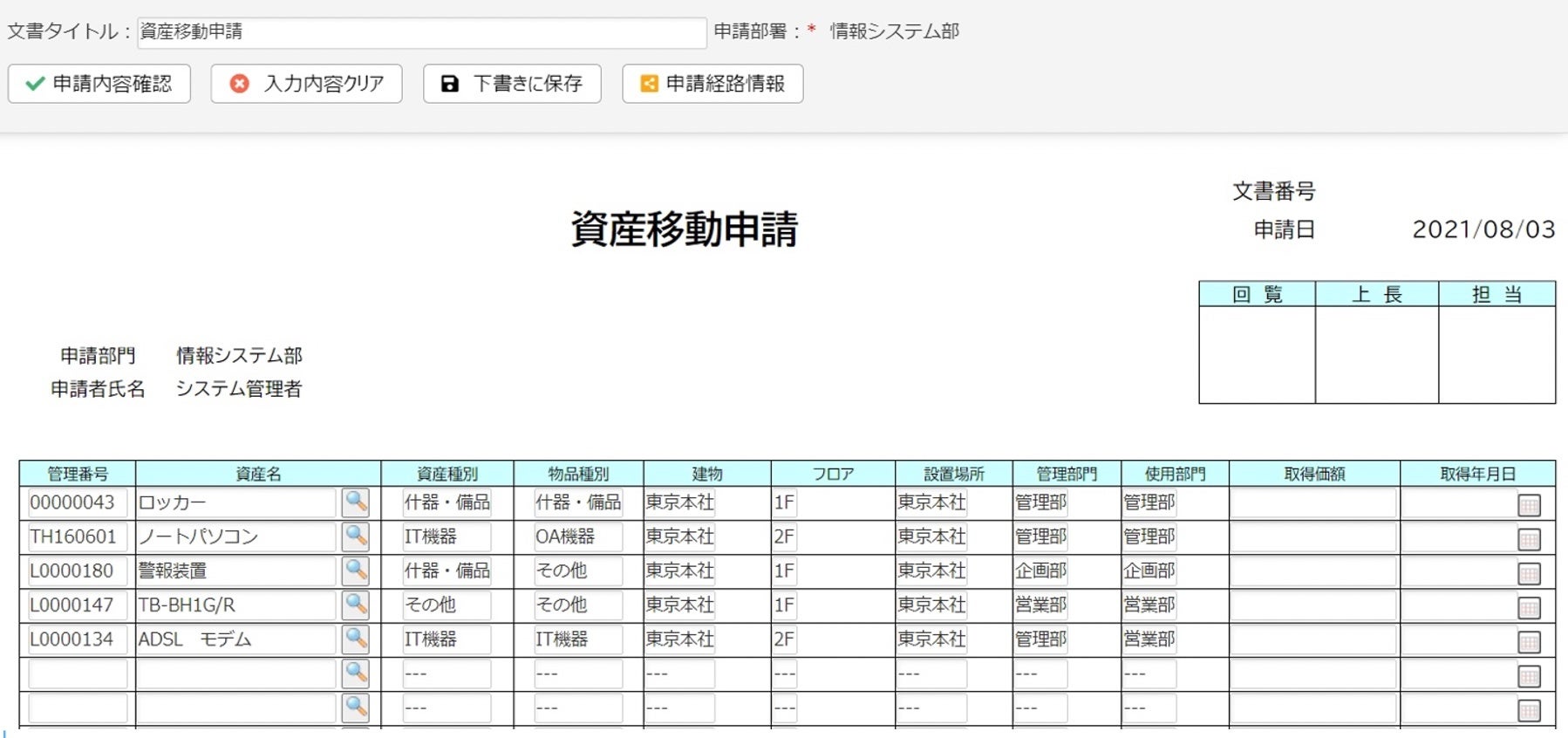The image size is (1568, 738).
Task: Click 担 当 approval stamp header
Action: click(x=1497, y=294)
